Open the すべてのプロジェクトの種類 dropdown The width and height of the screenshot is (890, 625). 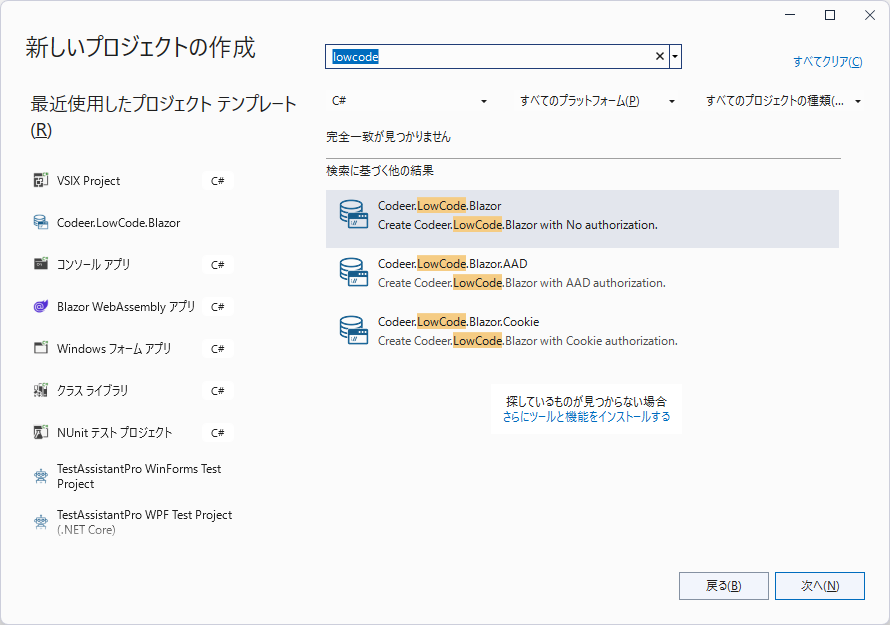click(783, 101)
